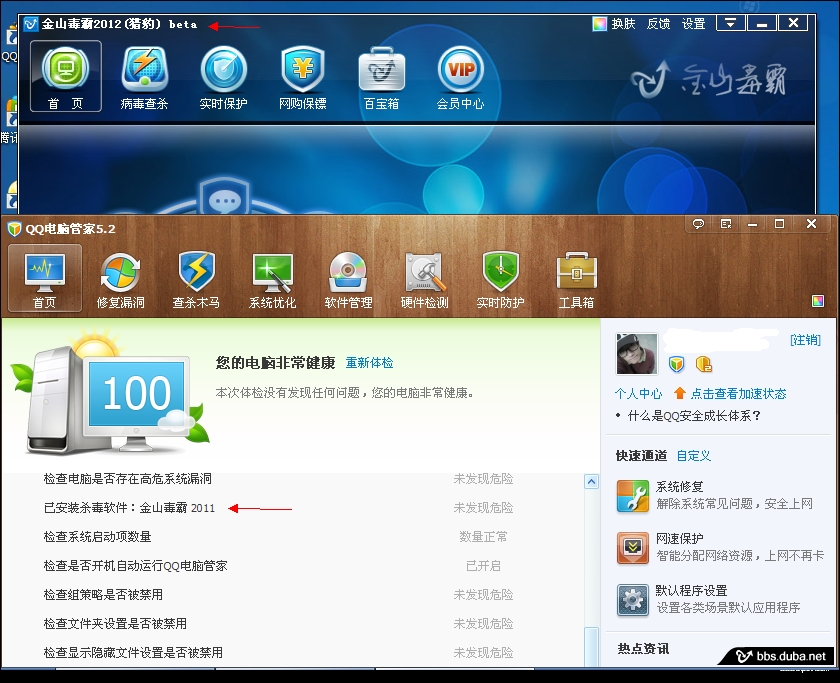Click the 快速通道 section heading
840x683 pixels.
(641, 456)
